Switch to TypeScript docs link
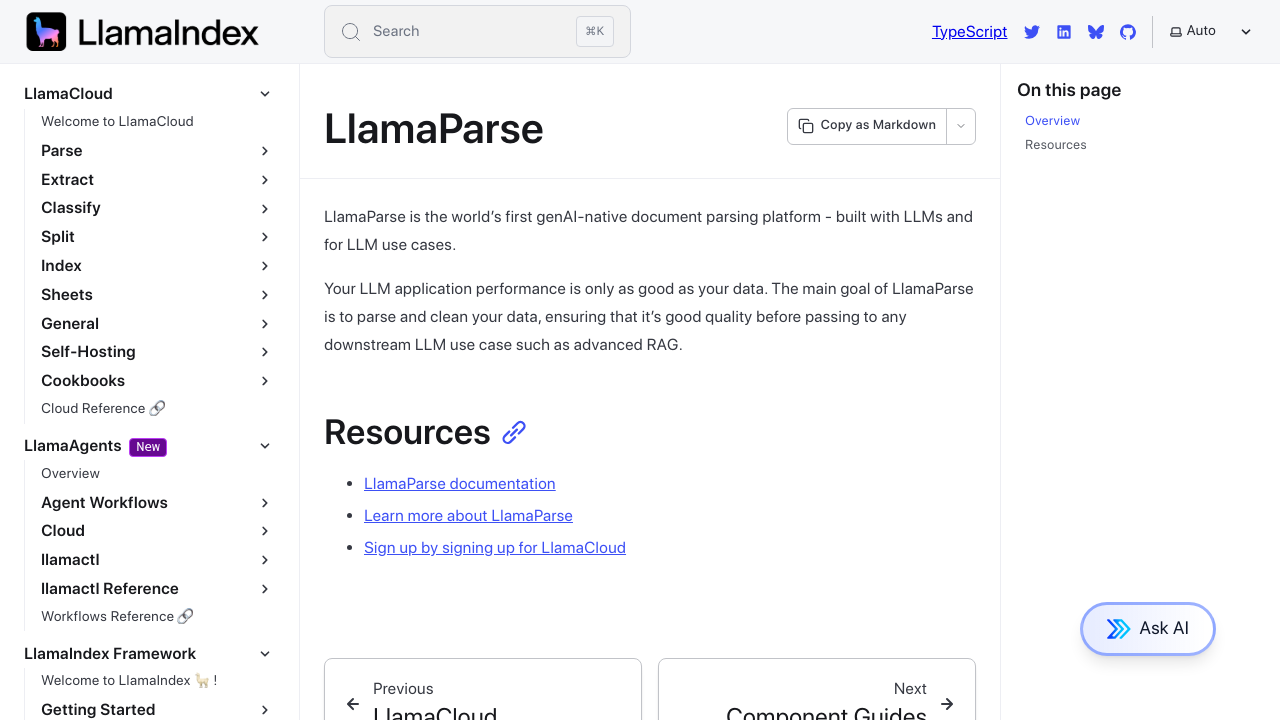This screenshot has height=720, width=1280. click(x=969, y=32)
